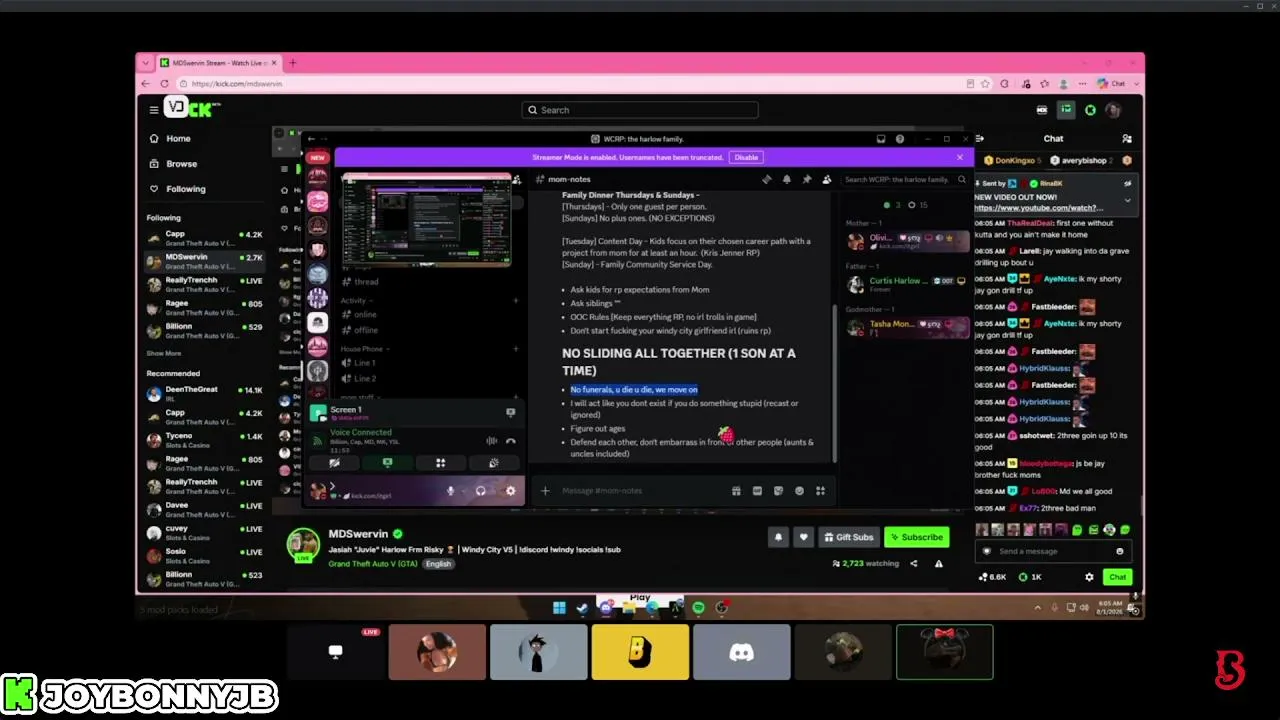This screenshot has width=1280, height=720.
Task: Open the browser Copilot Chat button
Action: click(1112, 84)
